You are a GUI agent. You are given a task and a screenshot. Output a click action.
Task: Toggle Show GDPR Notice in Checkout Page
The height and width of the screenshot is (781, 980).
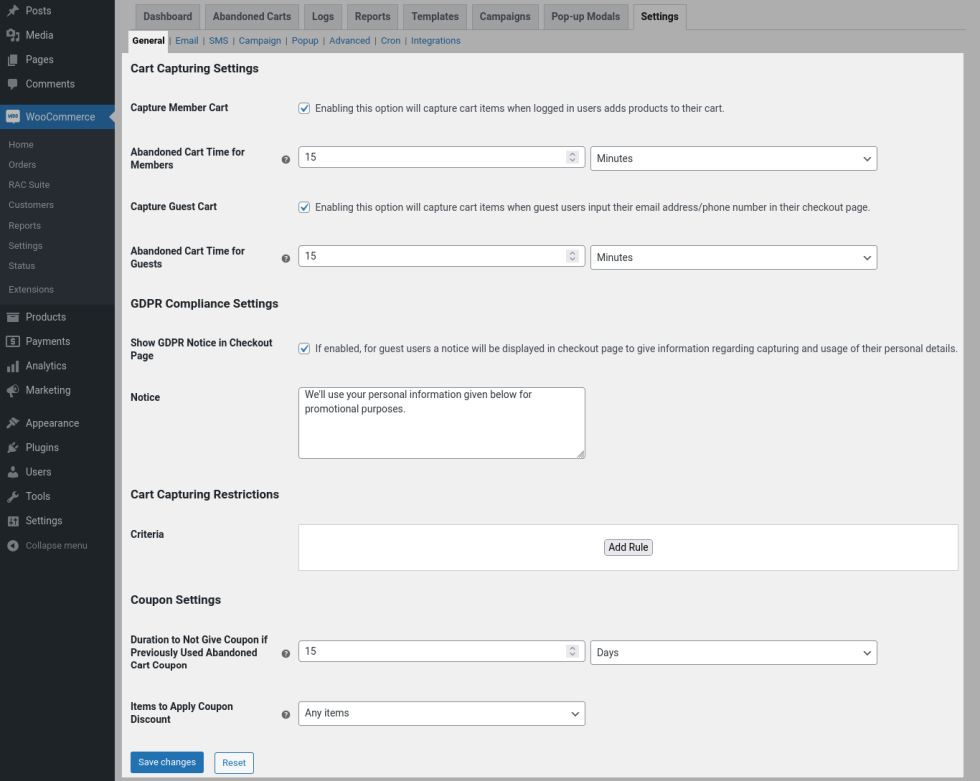(304, 349)
